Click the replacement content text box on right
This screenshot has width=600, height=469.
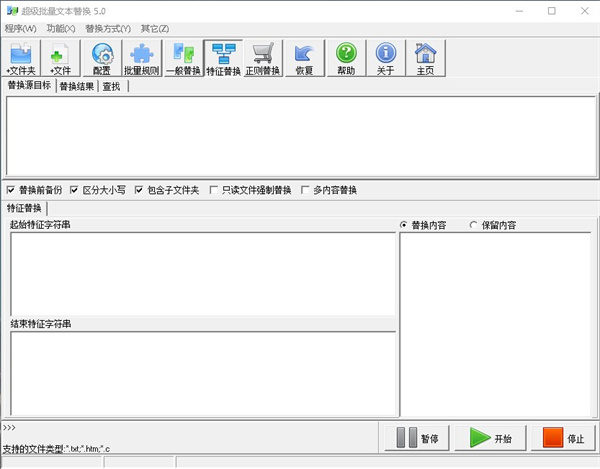pyautogui.click(x=496, y=324)
